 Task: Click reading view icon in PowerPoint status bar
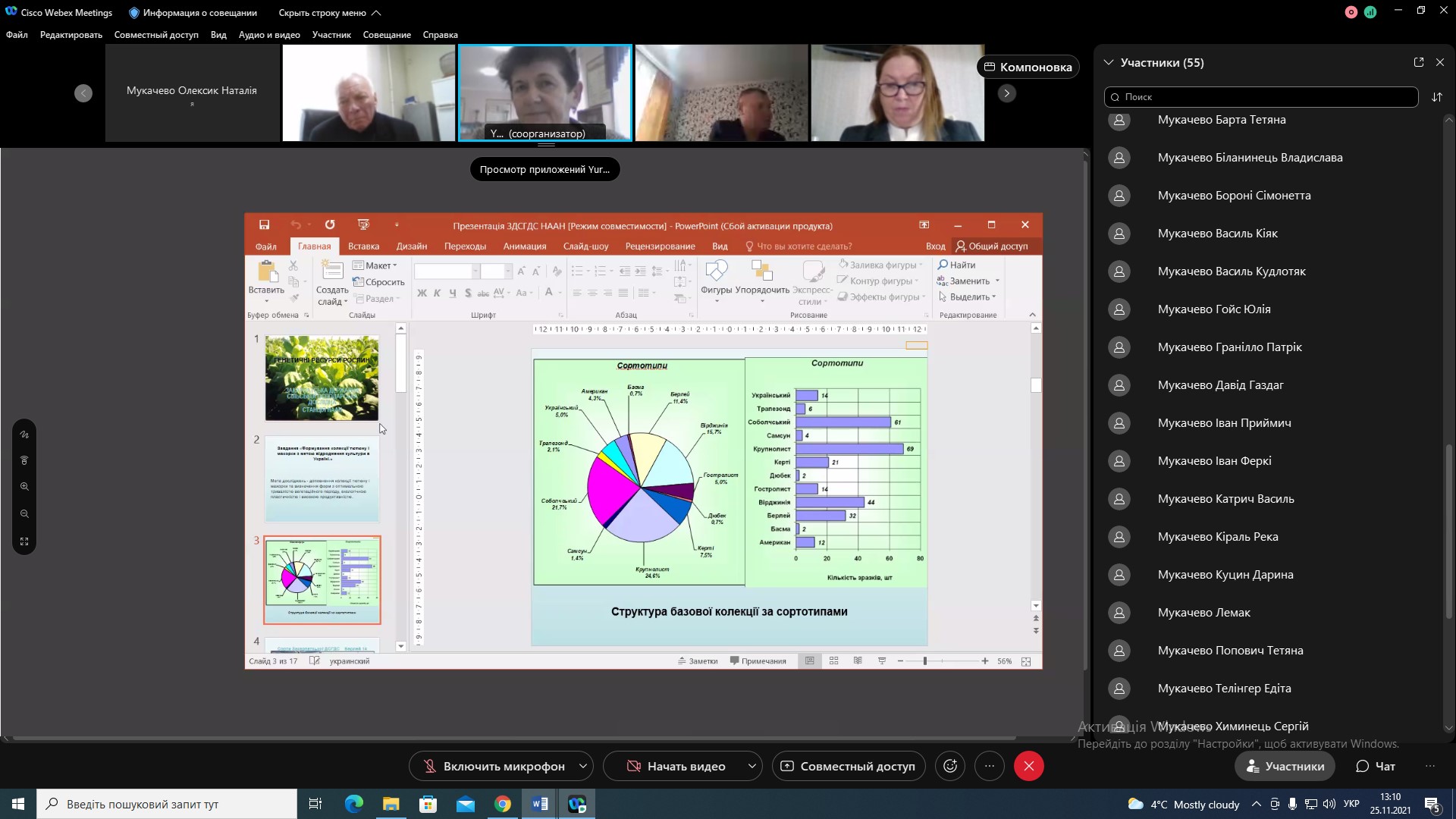coord(858,661)
